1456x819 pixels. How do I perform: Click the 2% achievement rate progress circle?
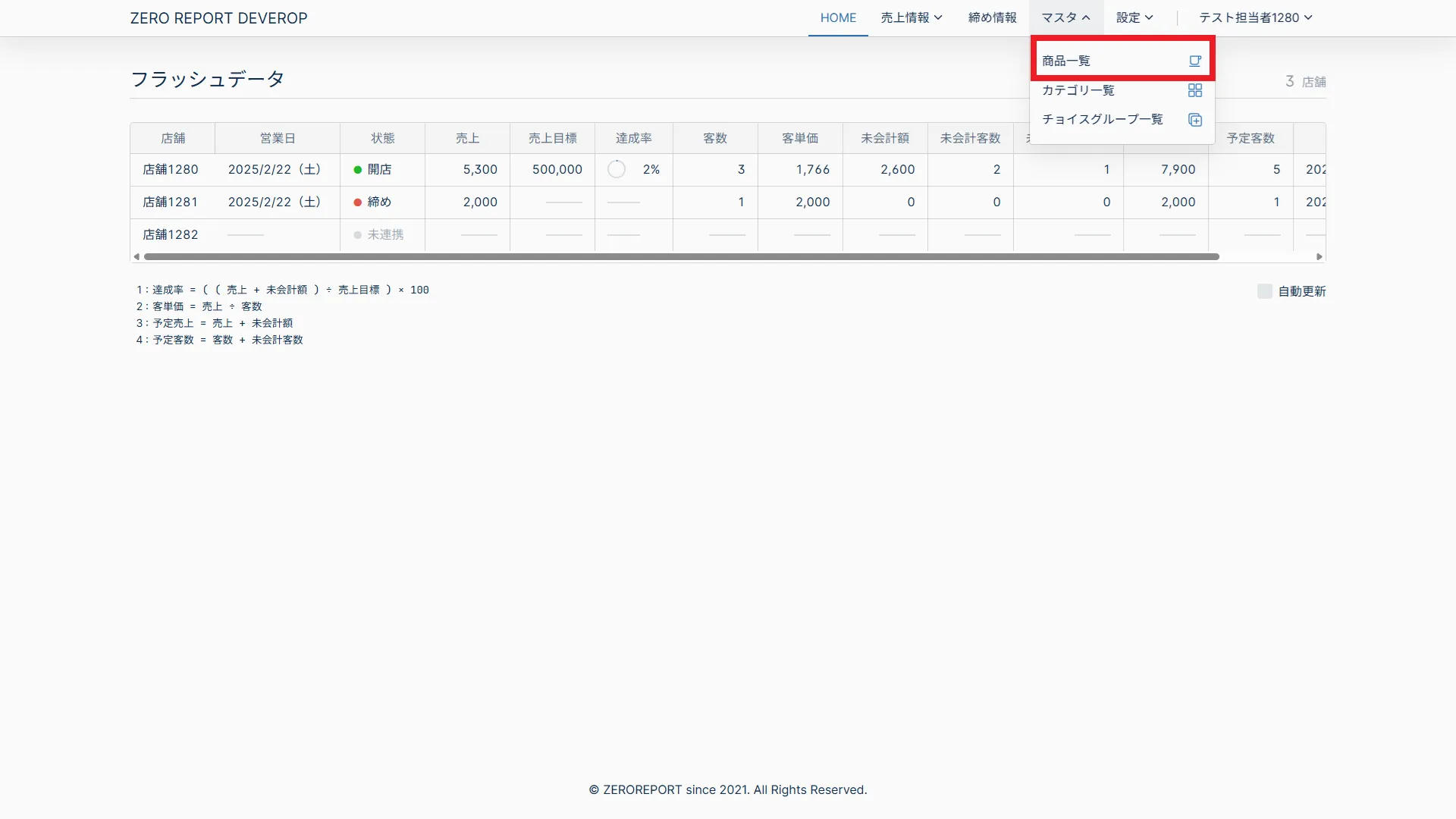(617, 170)
